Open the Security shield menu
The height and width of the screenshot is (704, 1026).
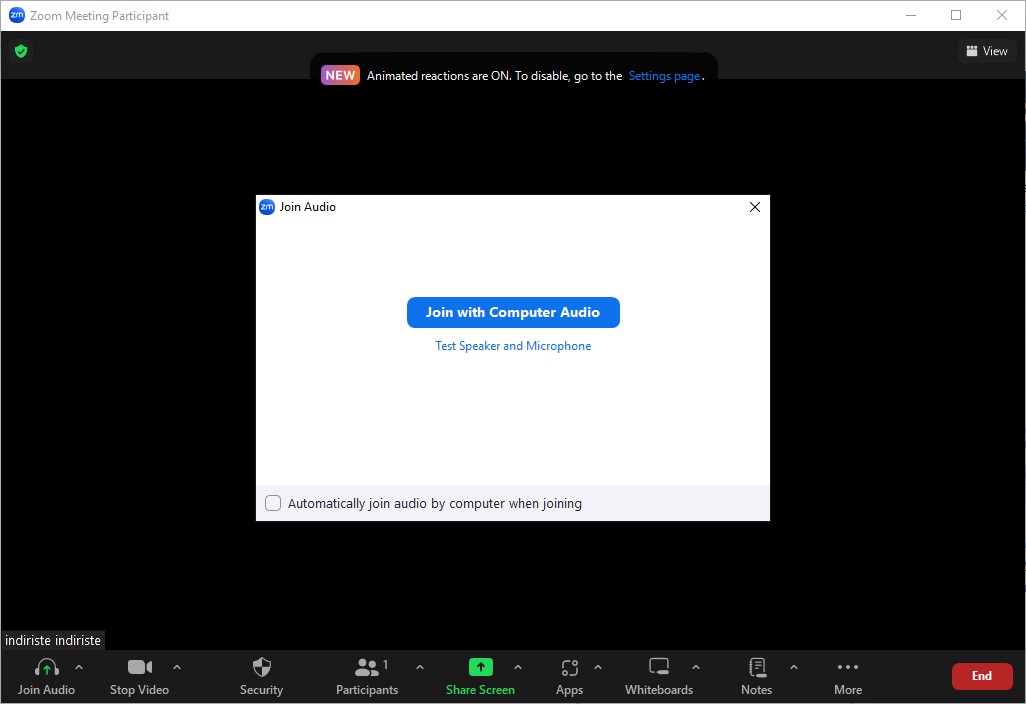[261, 677]
